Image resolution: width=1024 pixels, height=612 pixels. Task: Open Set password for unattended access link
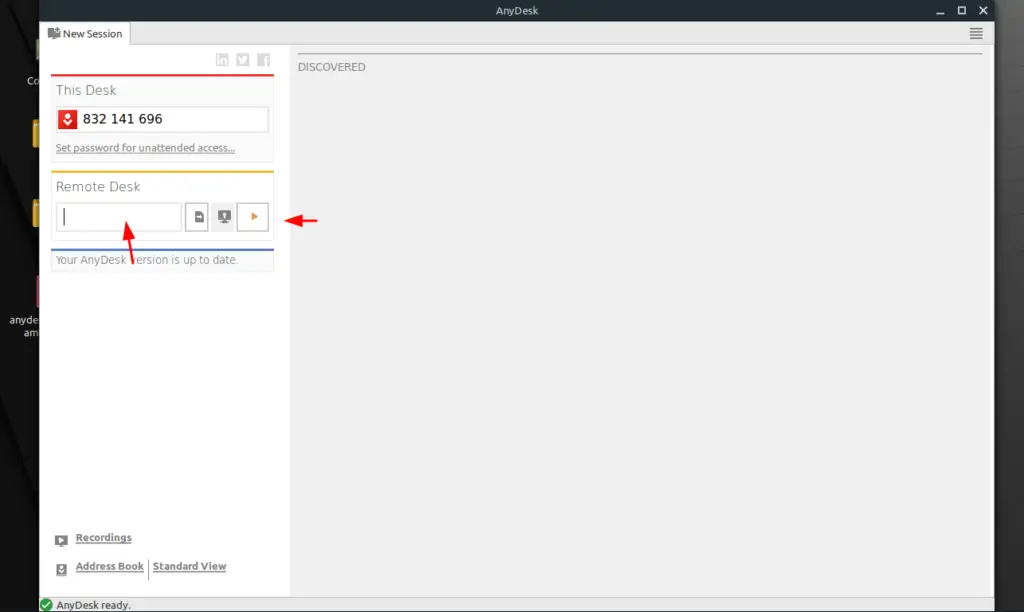pos(145,148)
